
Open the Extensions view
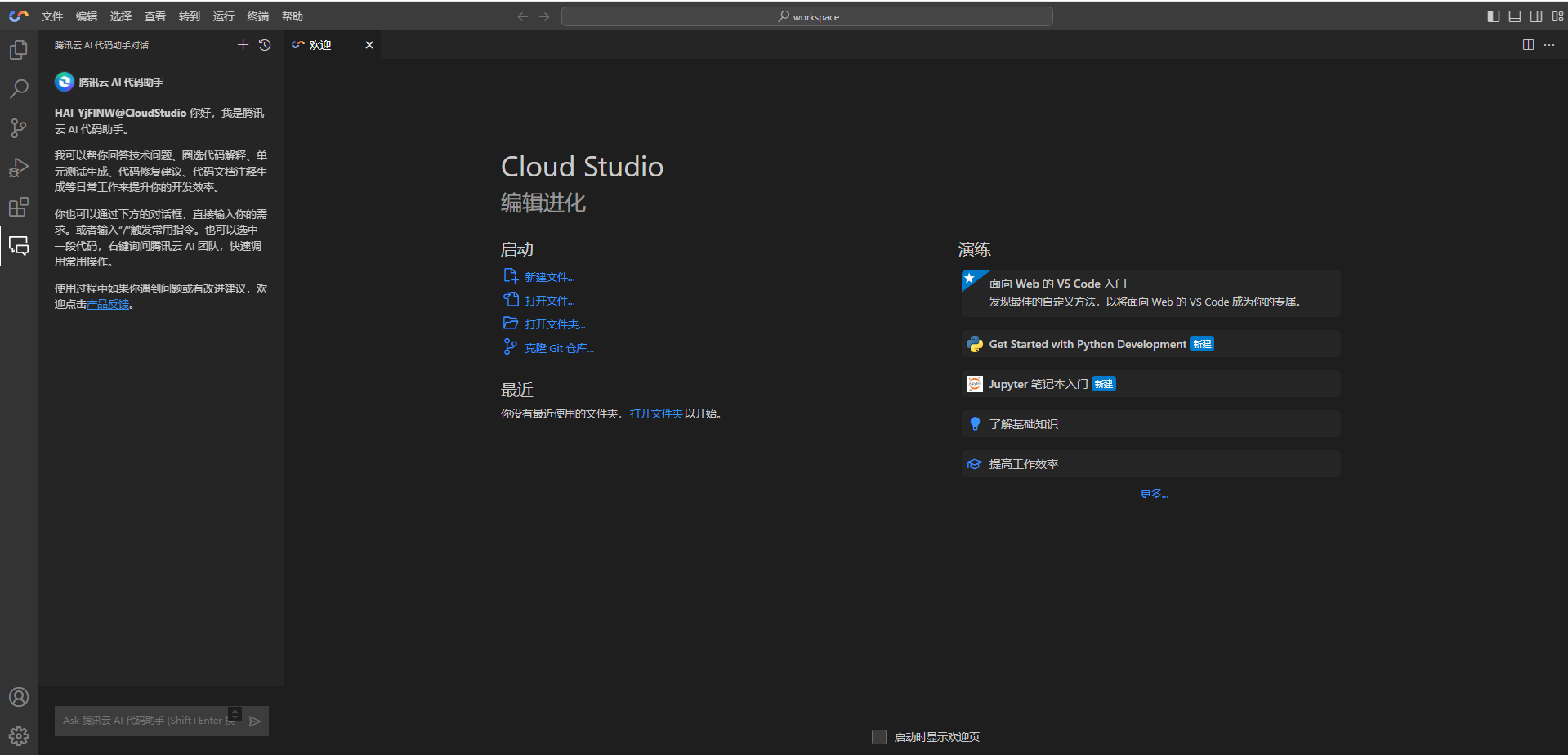(19, 207)
